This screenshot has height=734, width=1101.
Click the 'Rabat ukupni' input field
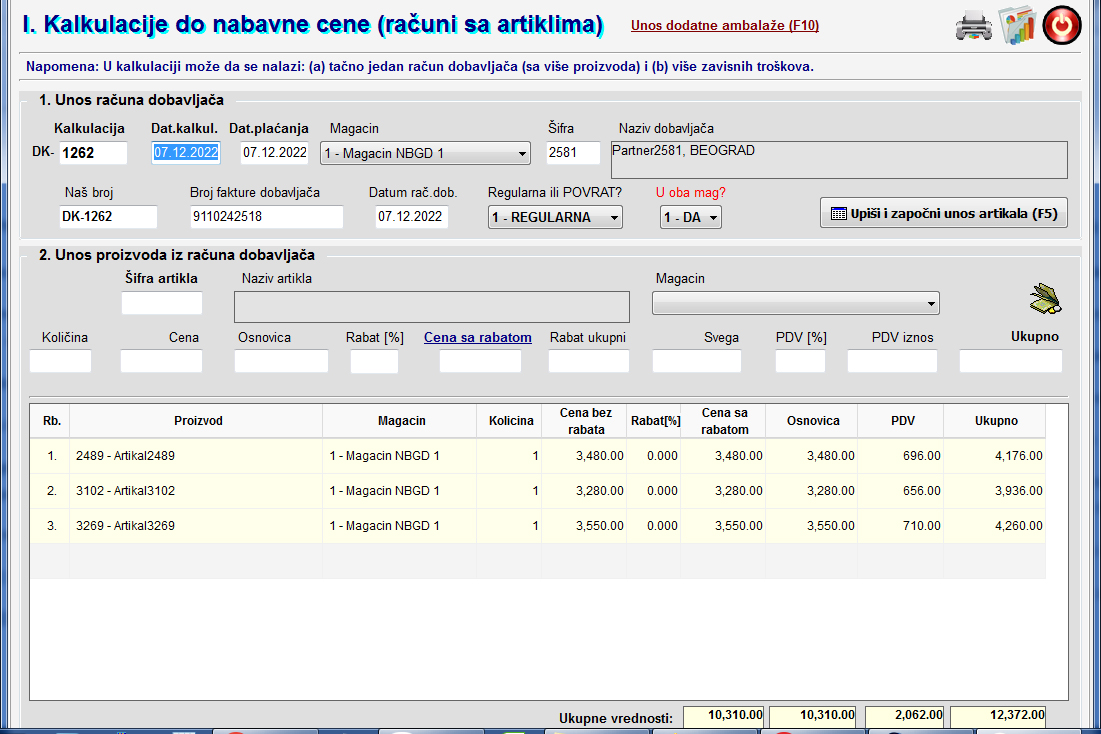coord(588,361)
